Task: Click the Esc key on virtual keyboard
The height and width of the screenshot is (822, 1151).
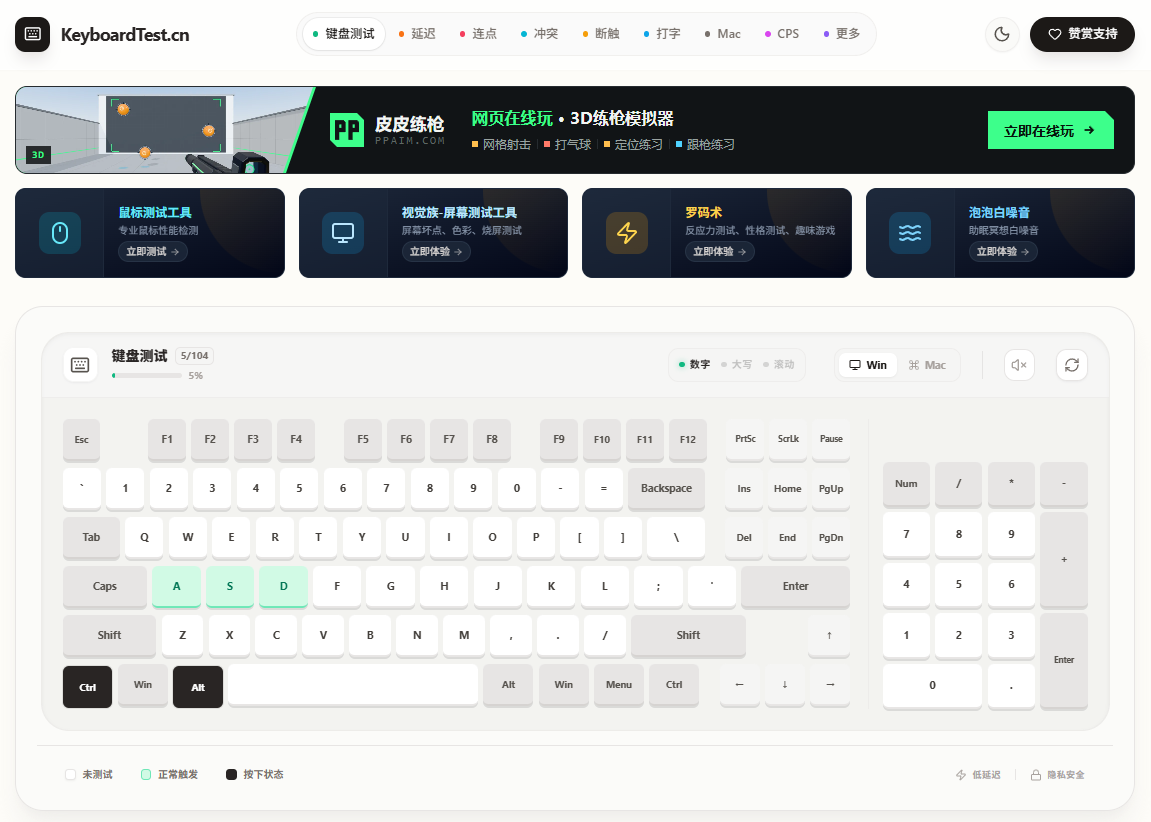Action: click(x=81, y=440)
